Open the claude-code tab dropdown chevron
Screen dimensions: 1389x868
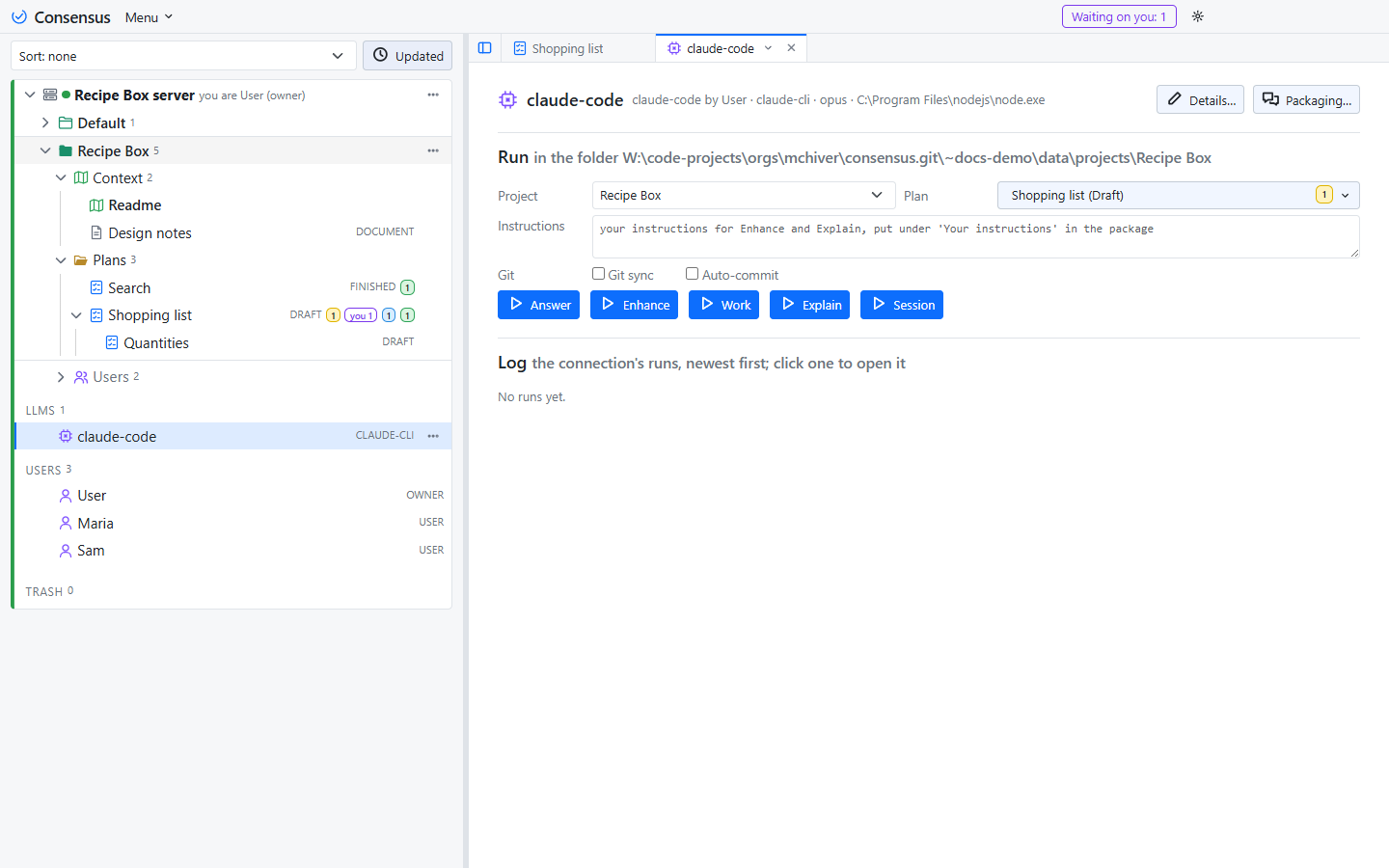tap(768, 48)
